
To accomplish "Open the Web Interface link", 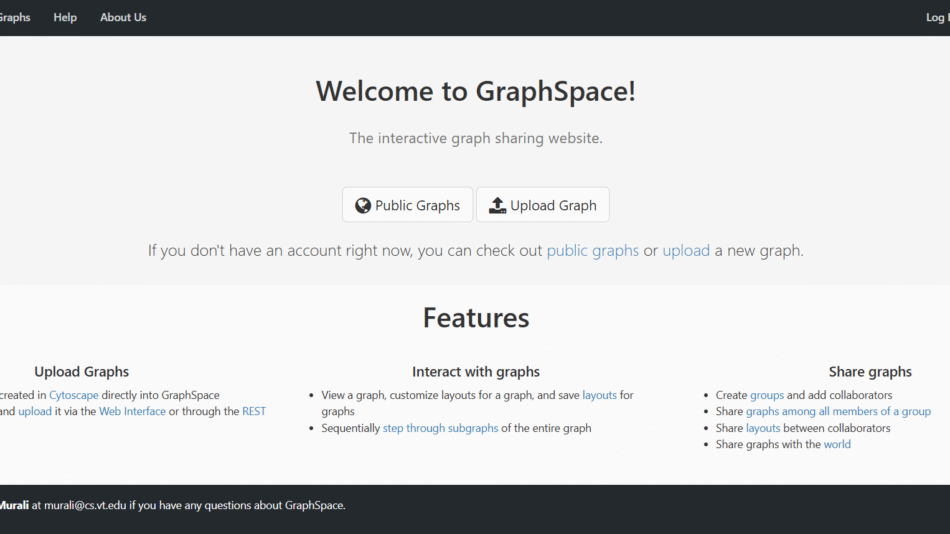I will click(132, 412).
